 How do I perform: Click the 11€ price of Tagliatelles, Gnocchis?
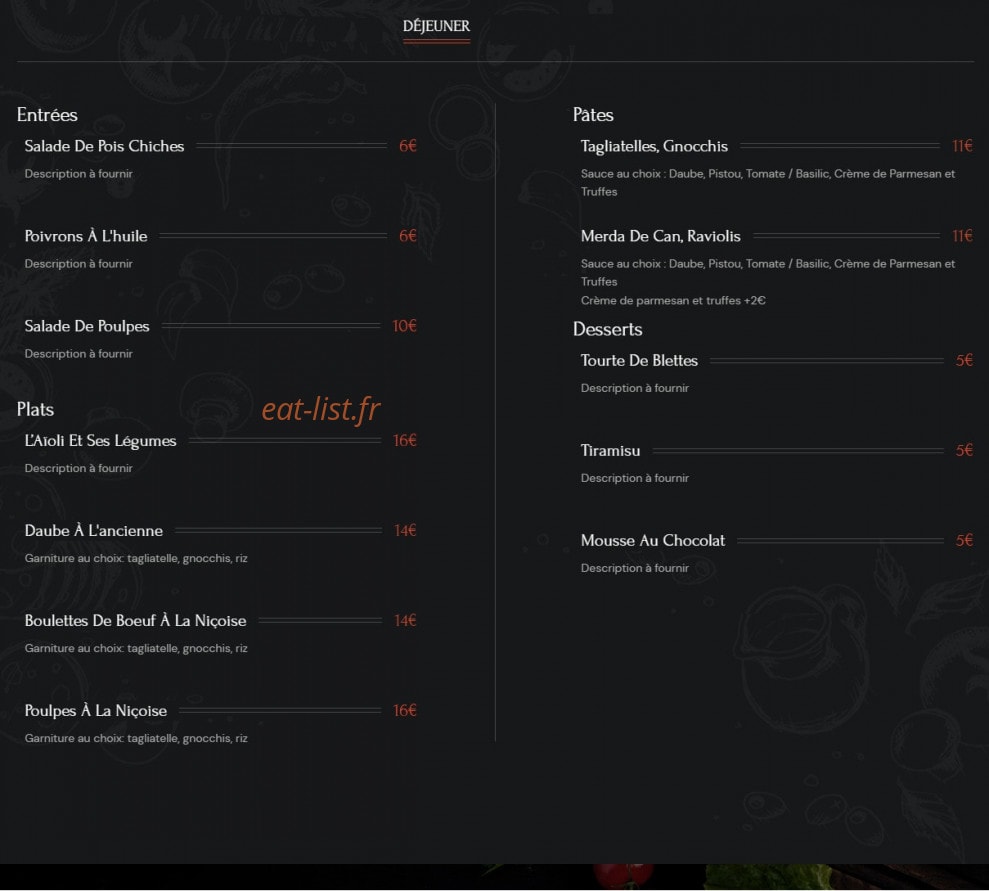[963, 146]
